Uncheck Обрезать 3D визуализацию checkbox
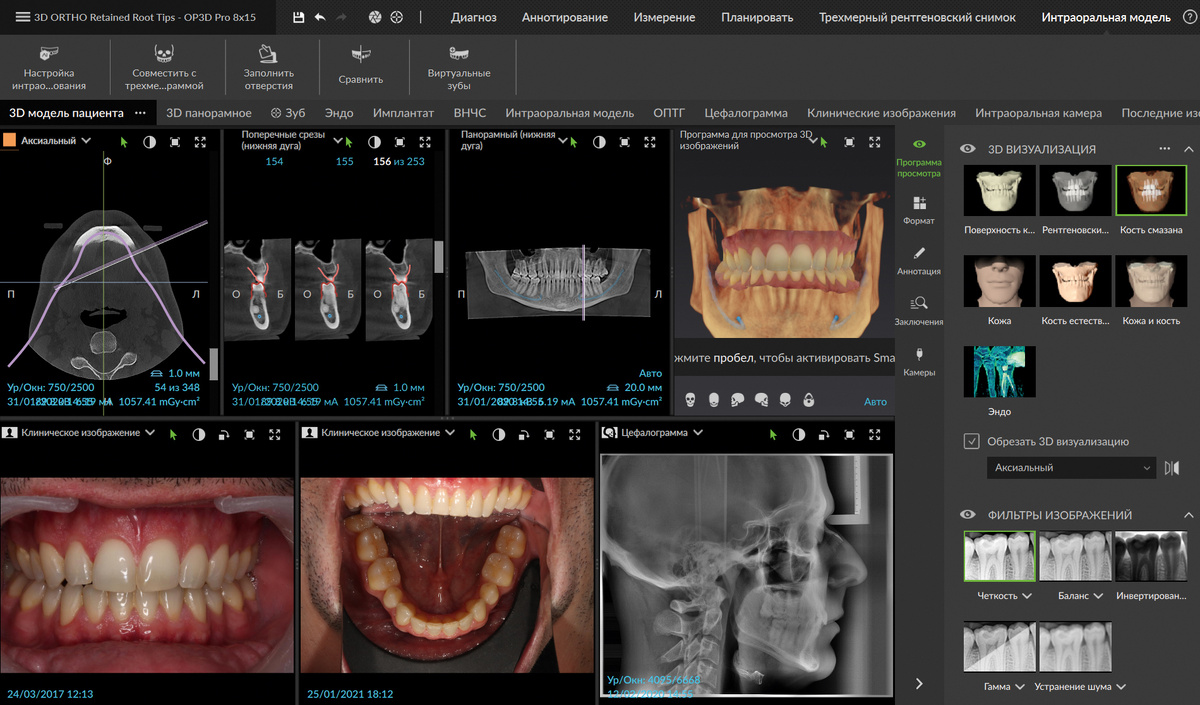This screenshot has width=1200, height=705. [971, 441]
